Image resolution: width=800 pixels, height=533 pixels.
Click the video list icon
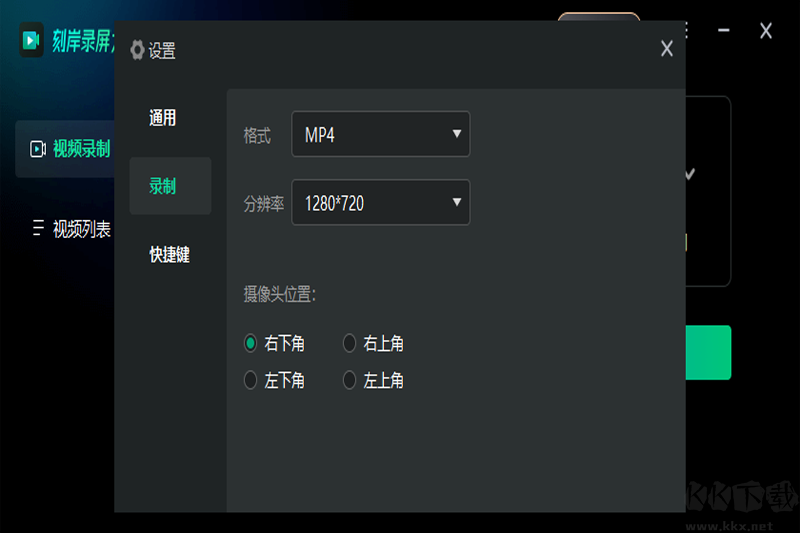tap(38, 227)
